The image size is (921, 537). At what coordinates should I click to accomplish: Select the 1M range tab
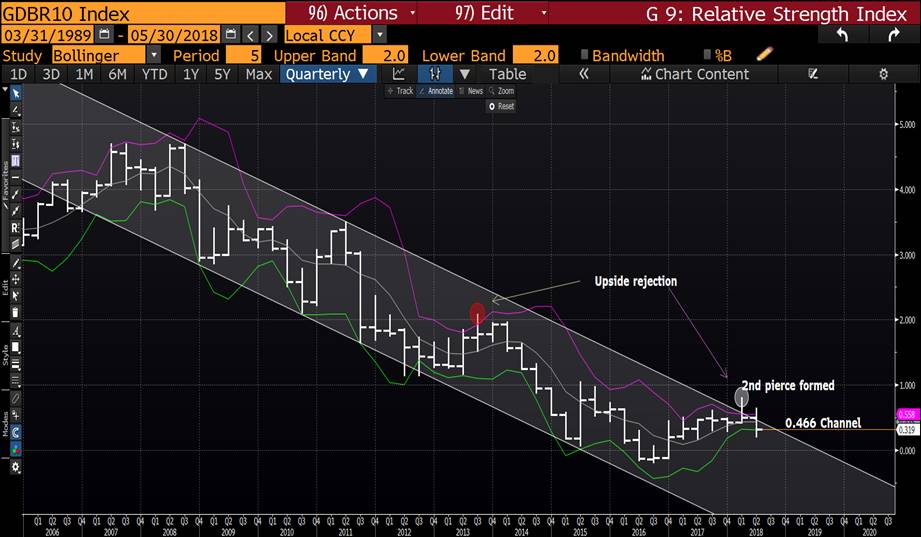84,74
